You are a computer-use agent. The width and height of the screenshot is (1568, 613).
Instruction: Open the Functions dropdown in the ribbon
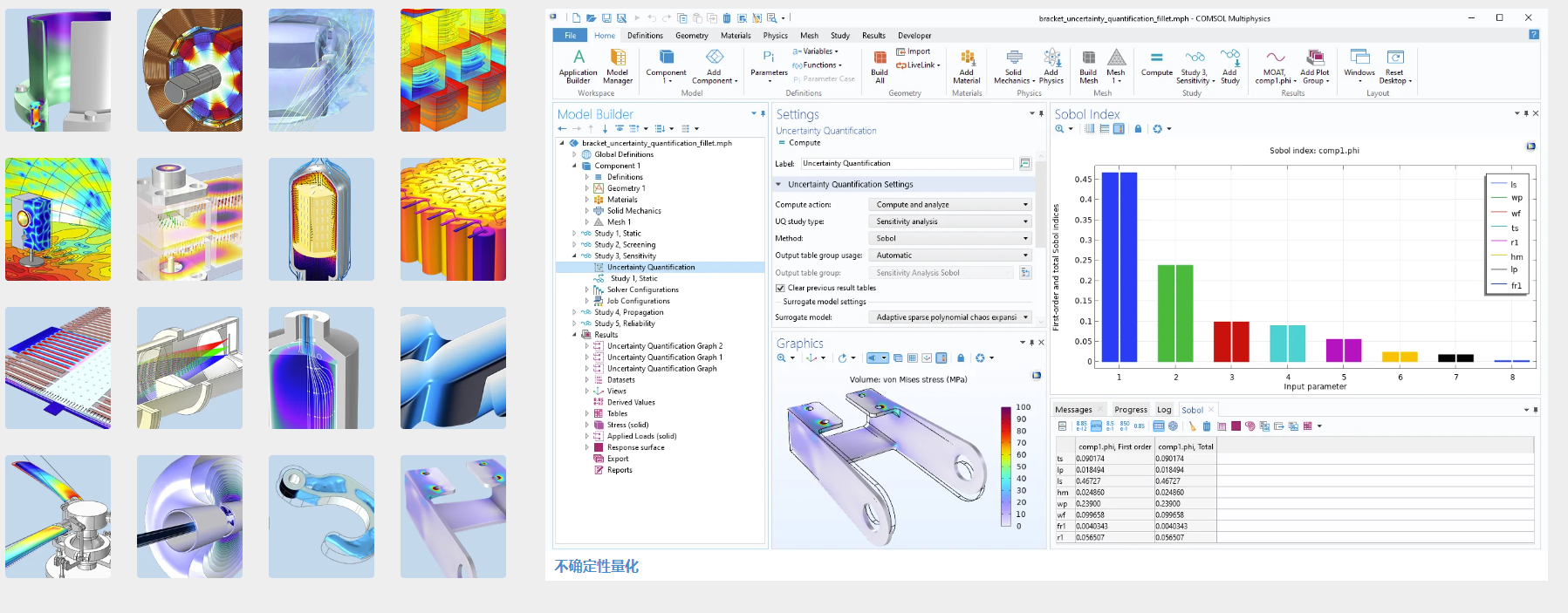[x=818, y=65]
